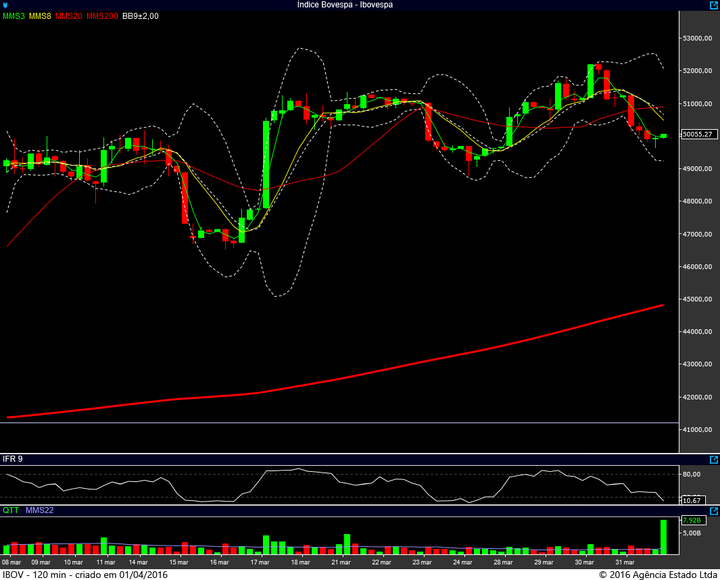Screen dimensions: 720x580
Task: Click the IFR value tag 10,67
Action: point(692,500)
